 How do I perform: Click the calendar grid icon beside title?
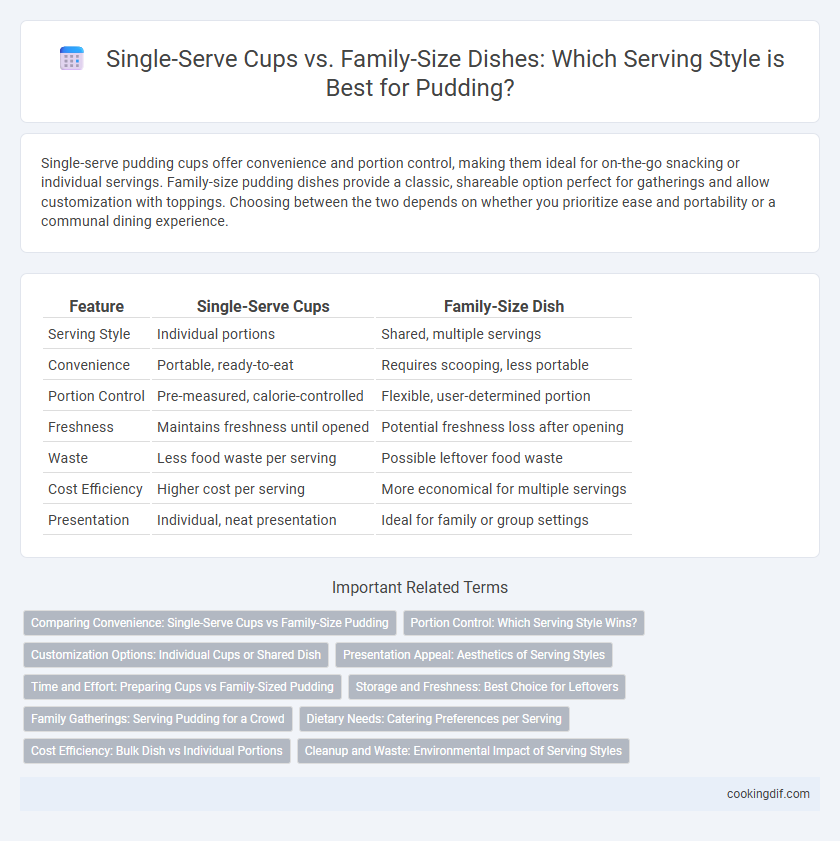click(71, 58)
